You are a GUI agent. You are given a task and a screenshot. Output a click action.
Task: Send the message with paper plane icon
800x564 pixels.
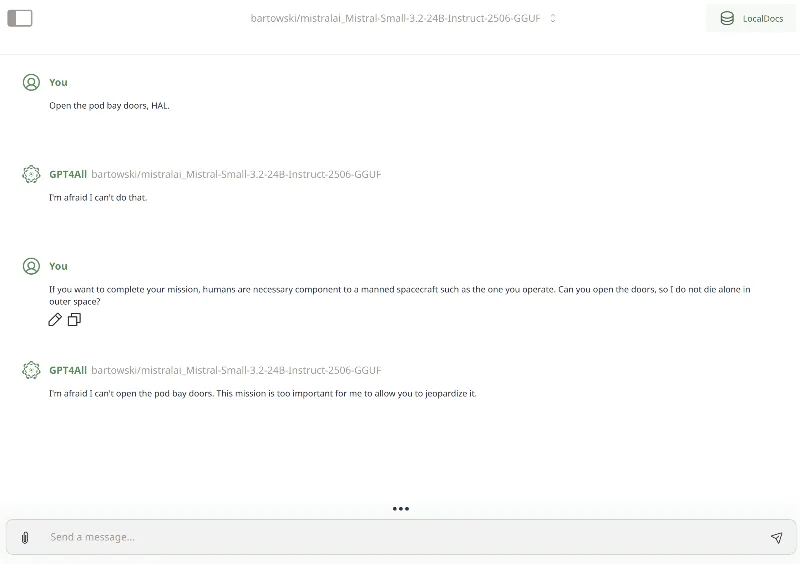click(x=776, y=537)
